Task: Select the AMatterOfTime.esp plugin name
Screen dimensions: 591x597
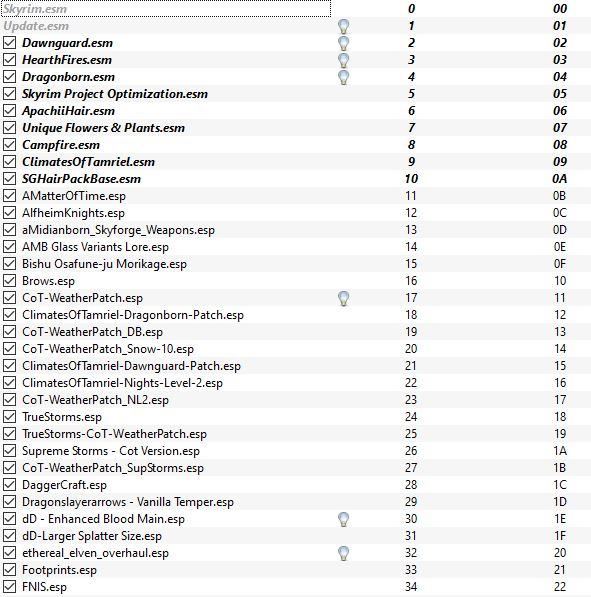Action: pyautogui.click(x=74, y=196)
